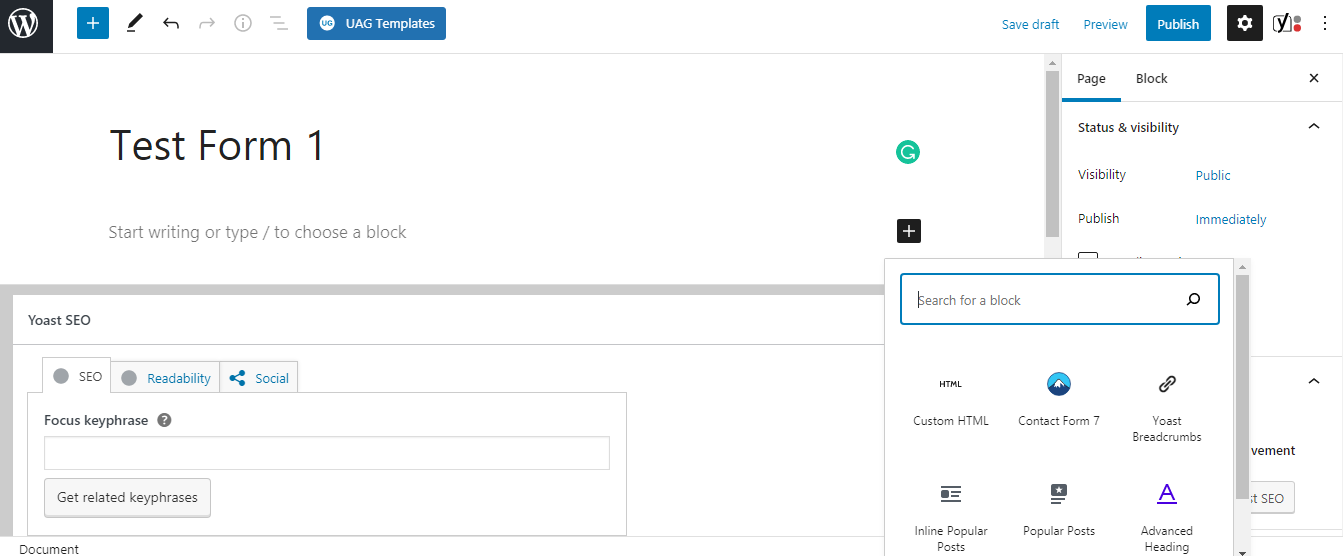
Task: Click the Focus keyphrase help icon
Action: pyautogui.click(x=165, y=420)
